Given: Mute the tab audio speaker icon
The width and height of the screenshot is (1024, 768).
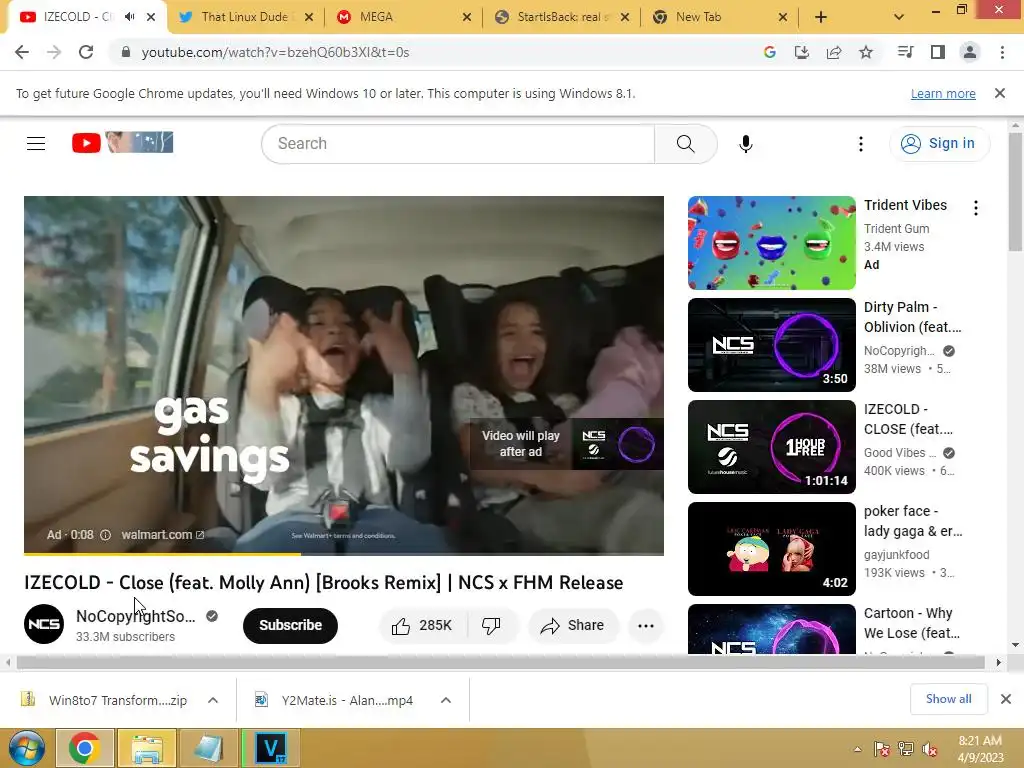Looking at the screenshot, I should (x=130, y=17).
